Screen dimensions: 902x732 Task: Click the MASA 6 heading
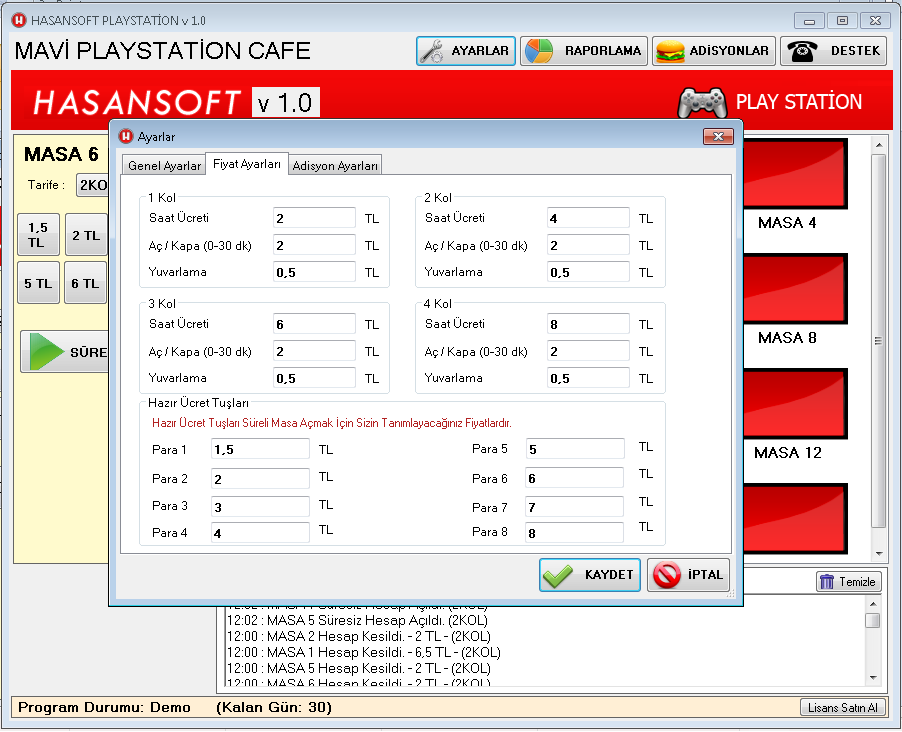click(x=62, y=154)
